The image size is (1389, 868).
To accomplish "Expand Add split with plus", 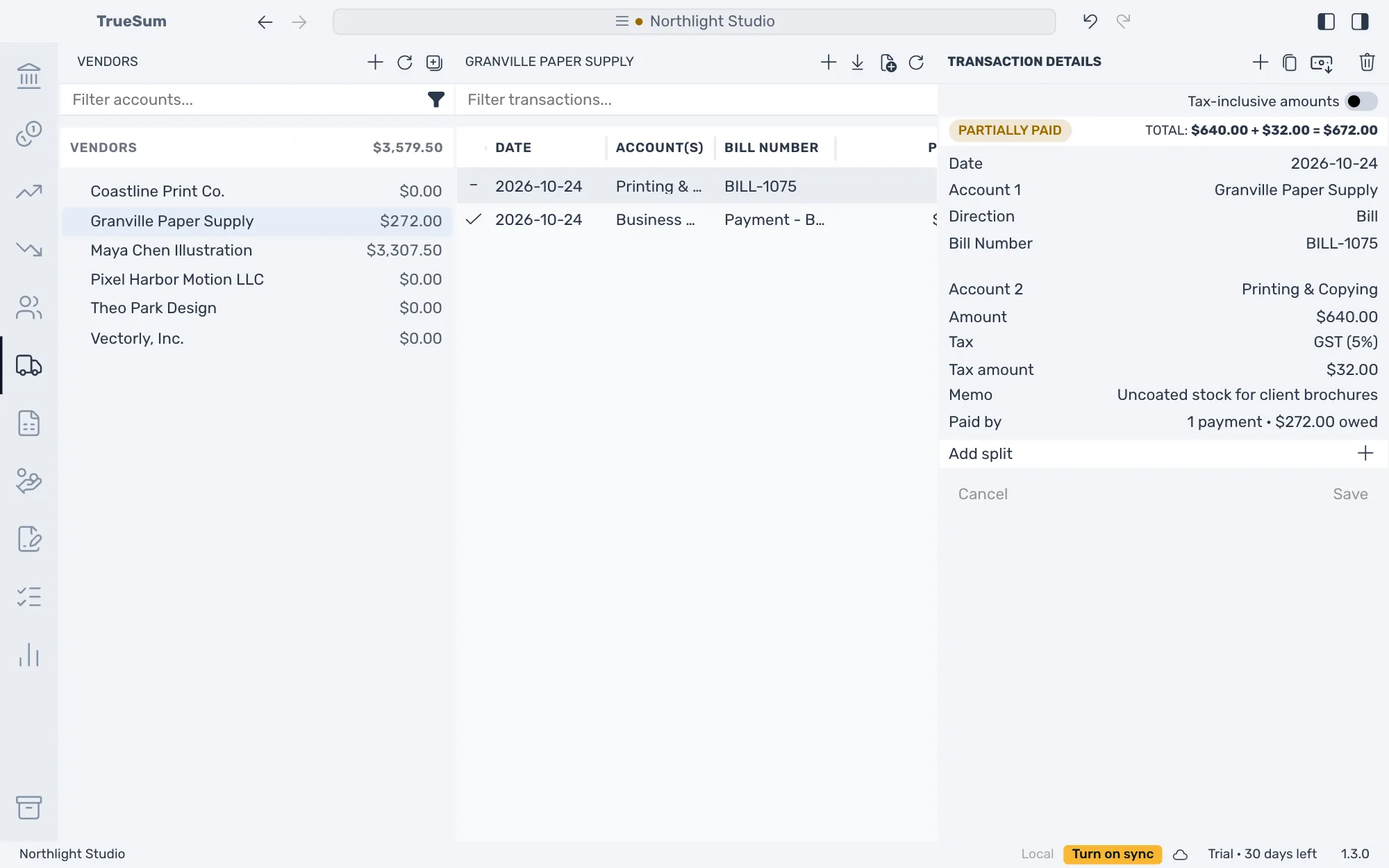I will click(x=1365, y=453).
